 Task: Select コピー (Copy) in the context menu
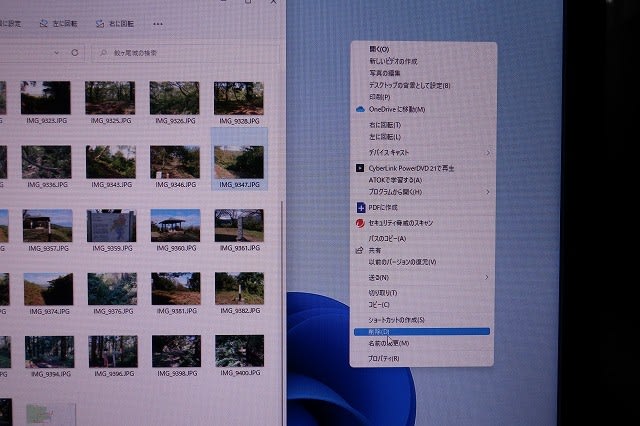click(x=380, y=304)
